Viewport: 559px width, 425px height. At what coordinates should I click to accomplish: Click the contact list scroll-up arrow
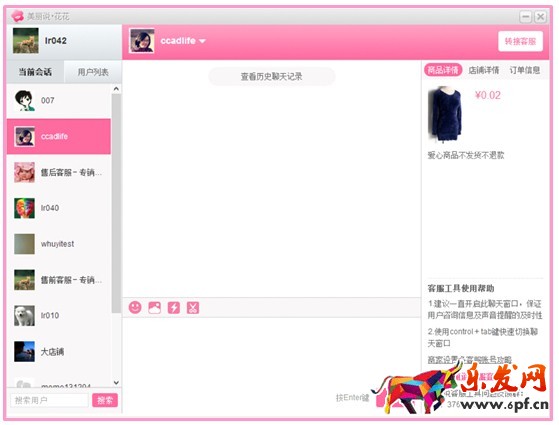(x=116, y=89)
